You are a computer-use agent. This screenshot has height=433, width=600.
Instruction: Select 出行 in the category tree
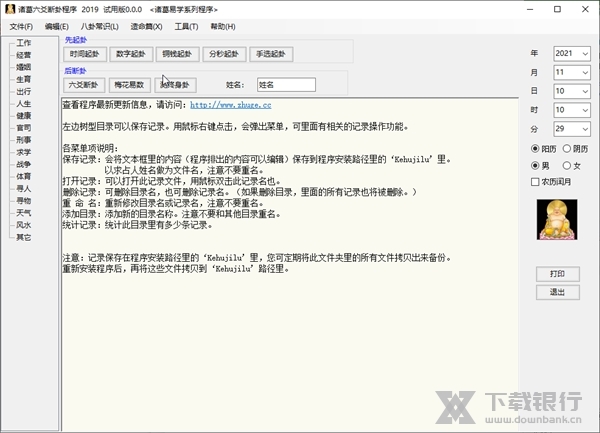pyautogui.click(x=24, y=91)
